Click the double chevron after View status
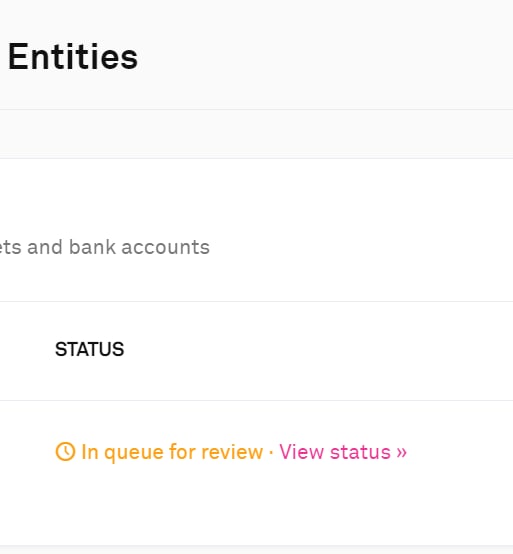This screenshot has height=554, width=513. pyautogui.click(x=401, y=452)
